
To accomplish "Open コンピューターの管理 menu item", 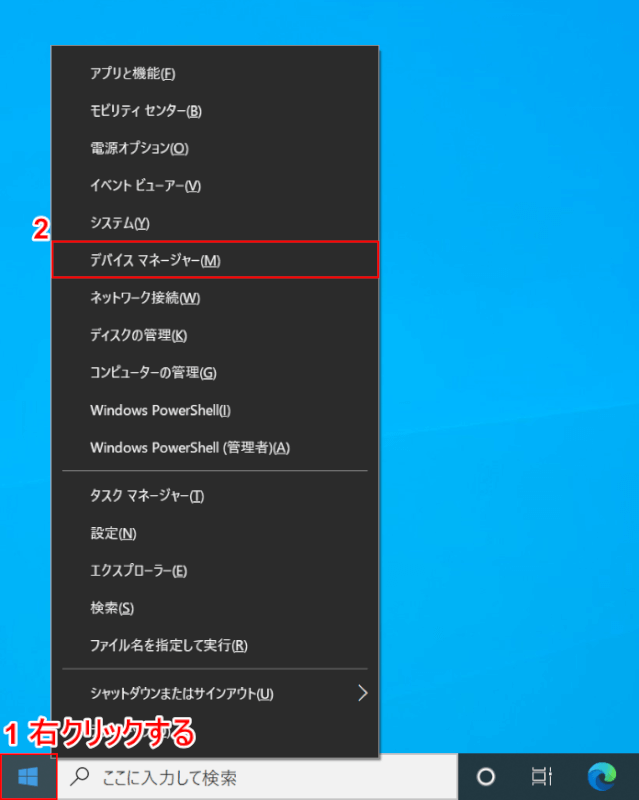I will (x=153, y=372).
